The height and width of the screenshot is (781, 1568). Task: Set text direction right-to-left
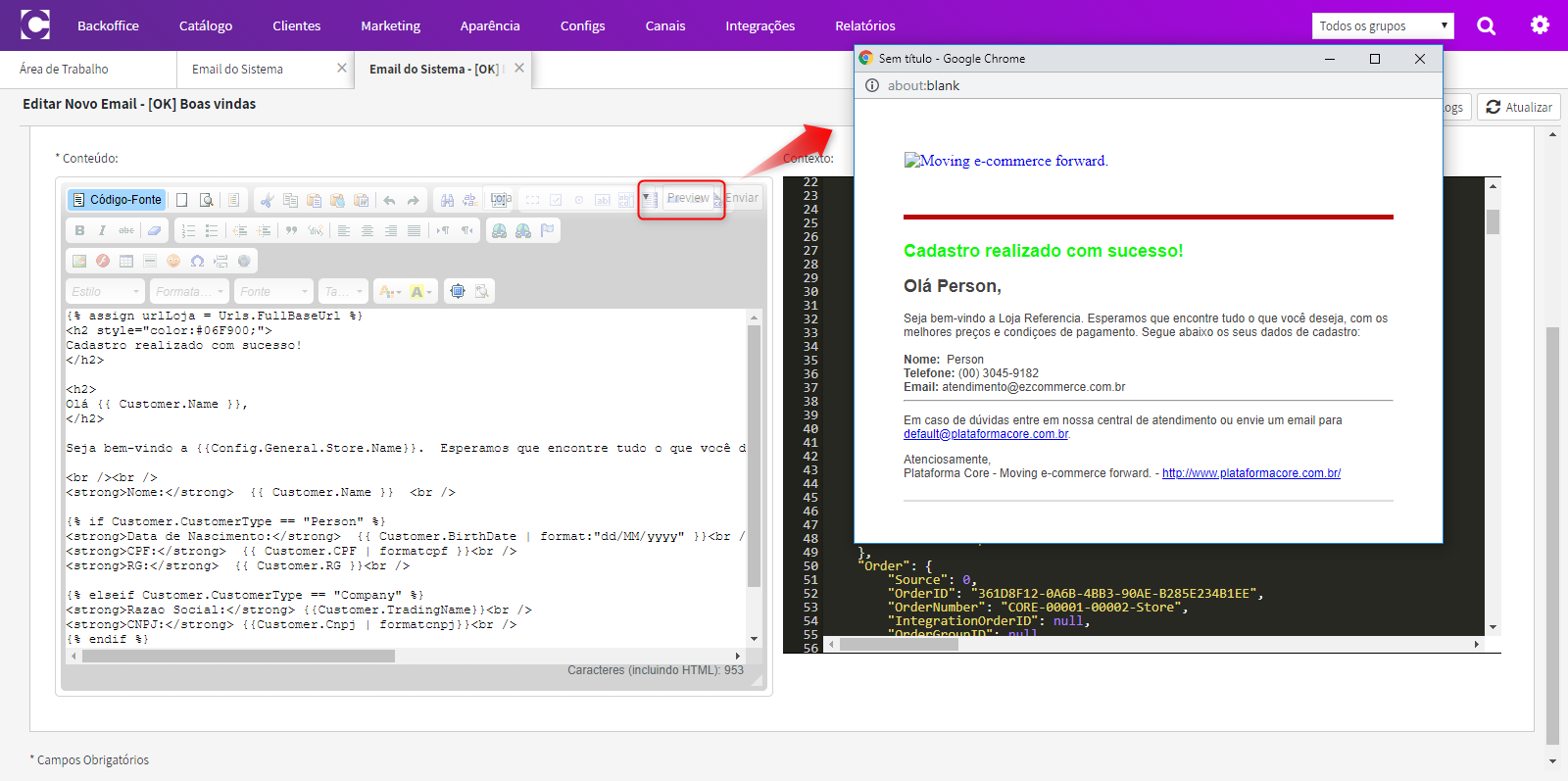pyautogui.click(x=466, y=230)
